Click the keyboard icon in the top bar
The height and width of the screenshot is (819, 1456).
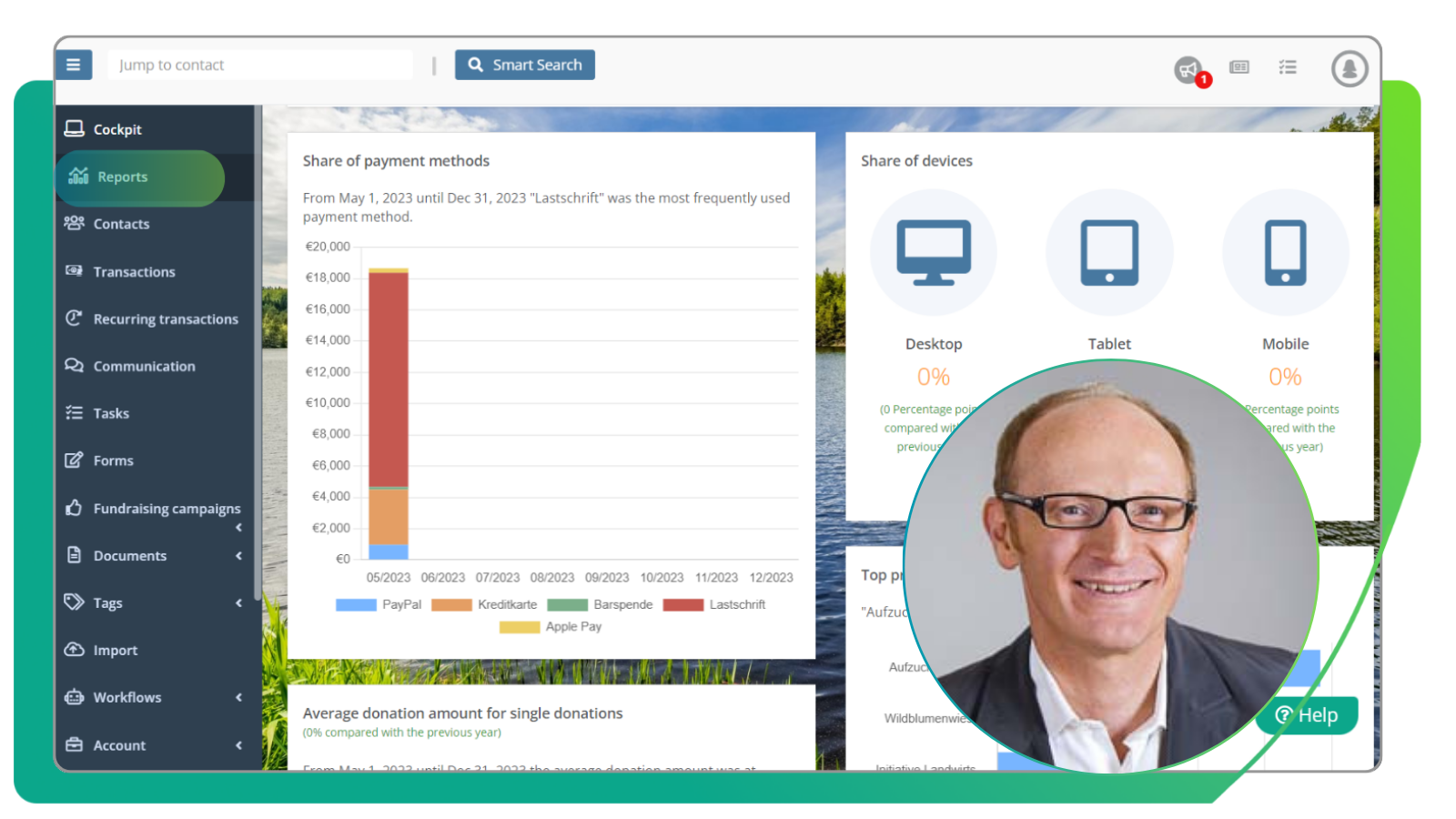coord(1239,66)
